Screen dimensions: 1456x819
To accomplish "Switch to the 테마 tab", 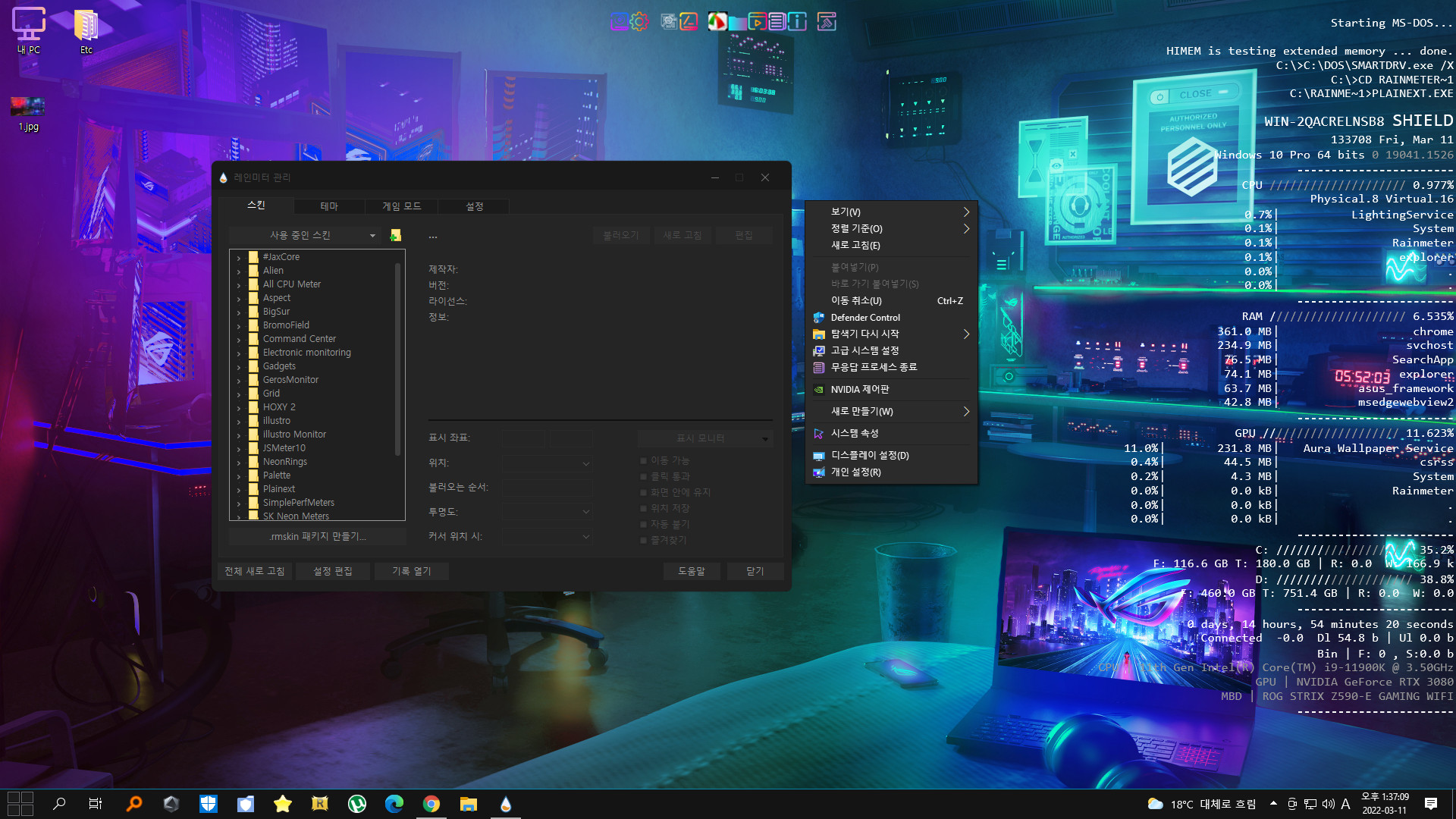I will pos(329,206).
